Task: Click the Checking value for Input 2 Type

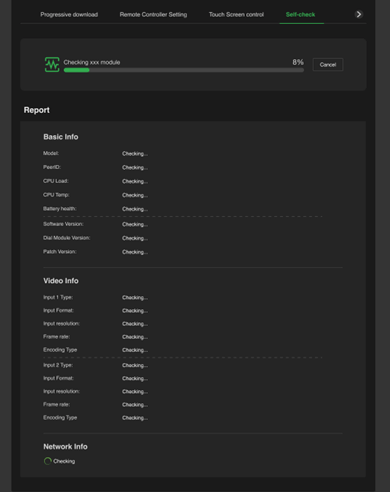Action: (135, 365)
